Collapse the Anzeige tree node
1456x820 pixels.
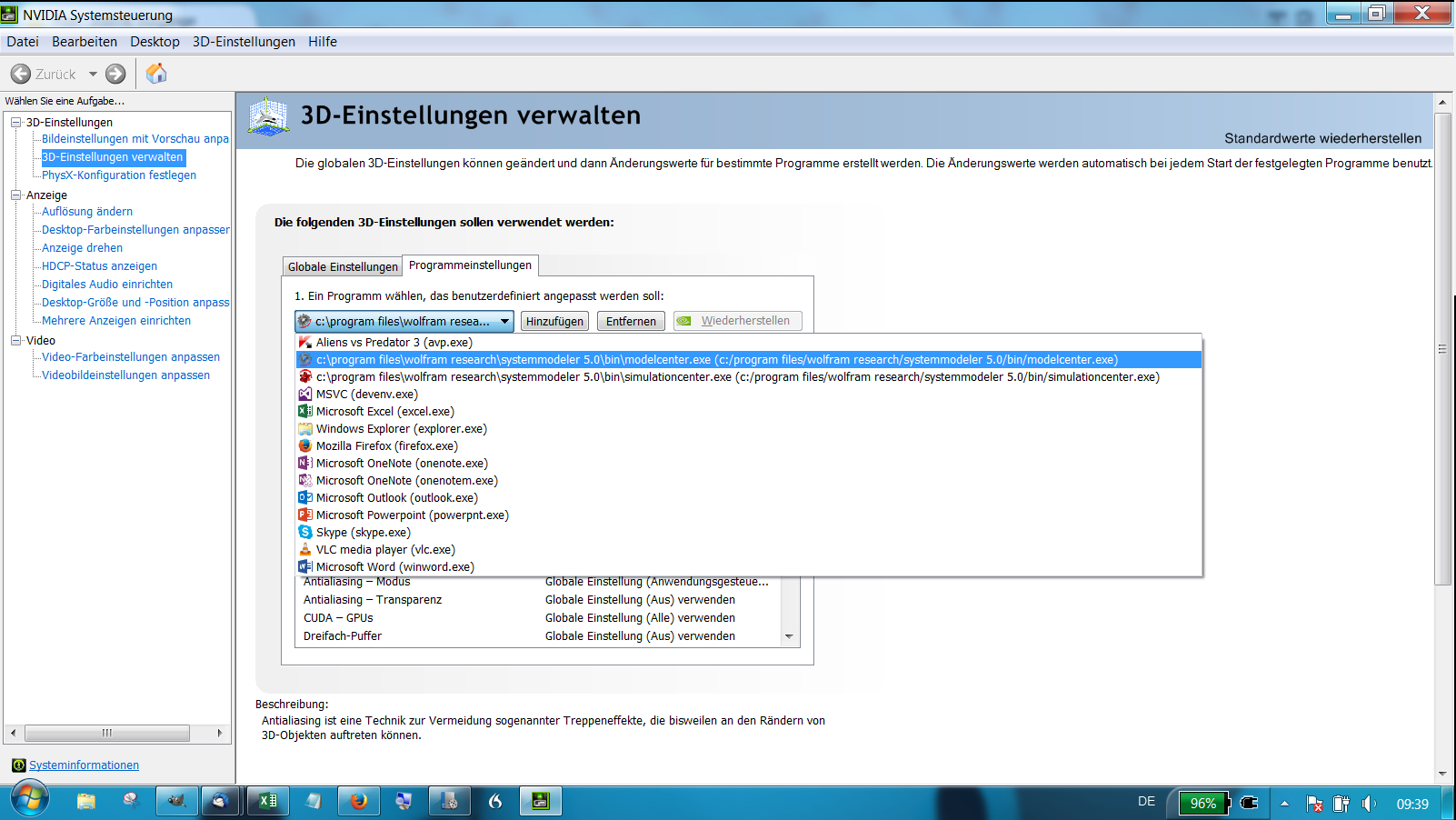tap(15, 195)
